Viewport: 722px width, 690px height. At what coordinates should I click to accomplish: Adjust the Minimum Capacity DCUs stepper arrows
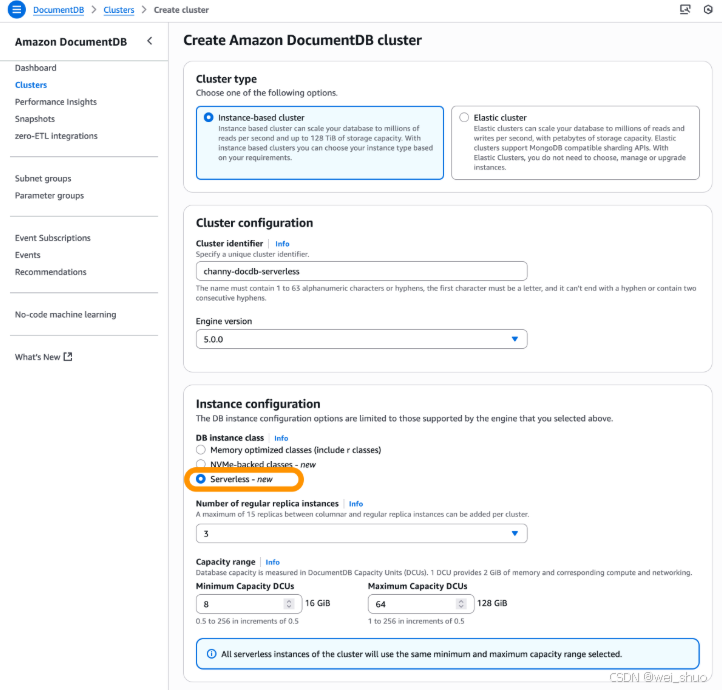coord(289,603)
